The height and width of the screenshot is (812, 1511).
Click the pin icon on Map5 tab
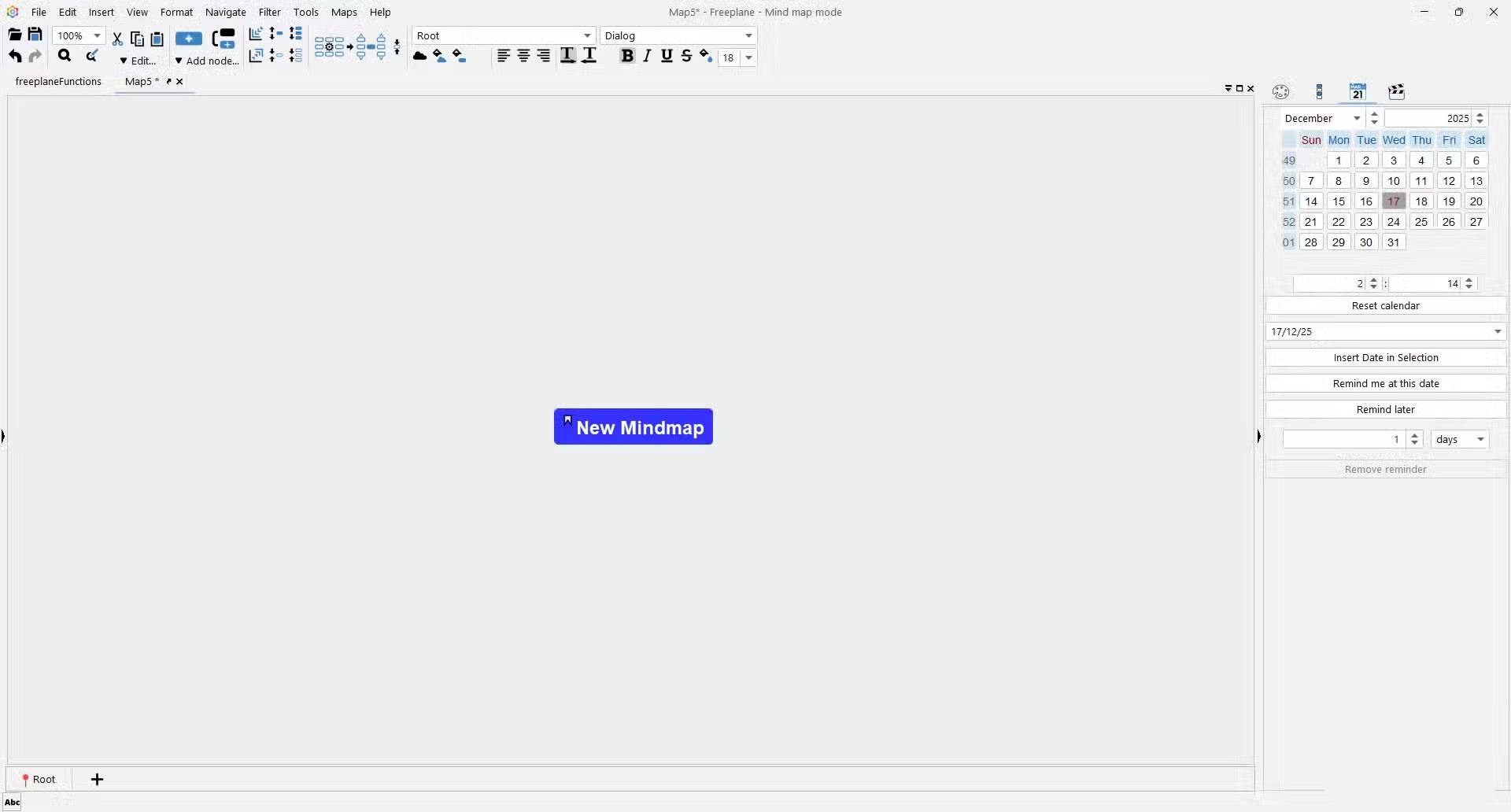(168, 81)
